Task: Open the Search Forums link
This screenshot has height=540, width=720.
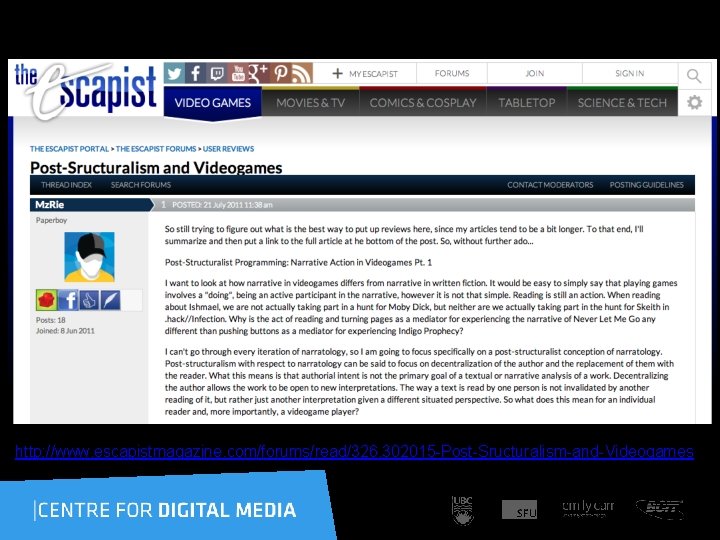Action: (x=141, y=185)
